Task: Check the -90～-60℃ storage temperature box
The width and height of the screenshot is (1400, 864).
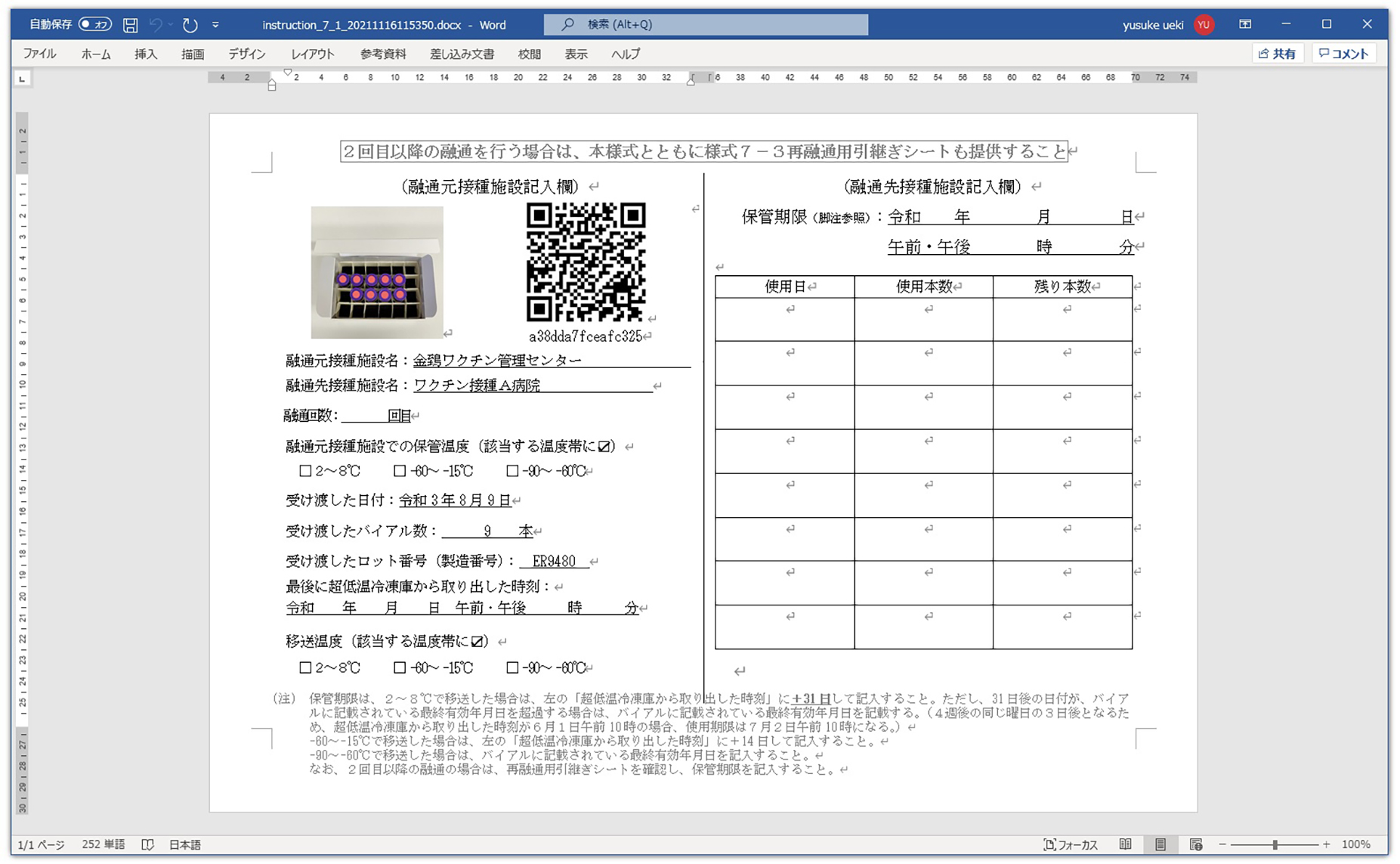Action: coord(512,471)
